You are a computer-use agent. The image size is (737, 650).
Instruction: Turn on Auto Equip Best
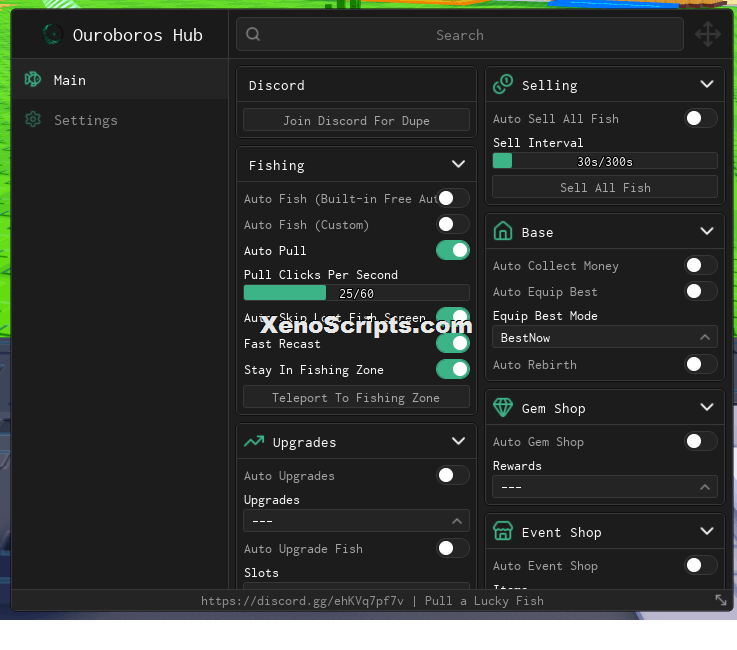[701, 291]
